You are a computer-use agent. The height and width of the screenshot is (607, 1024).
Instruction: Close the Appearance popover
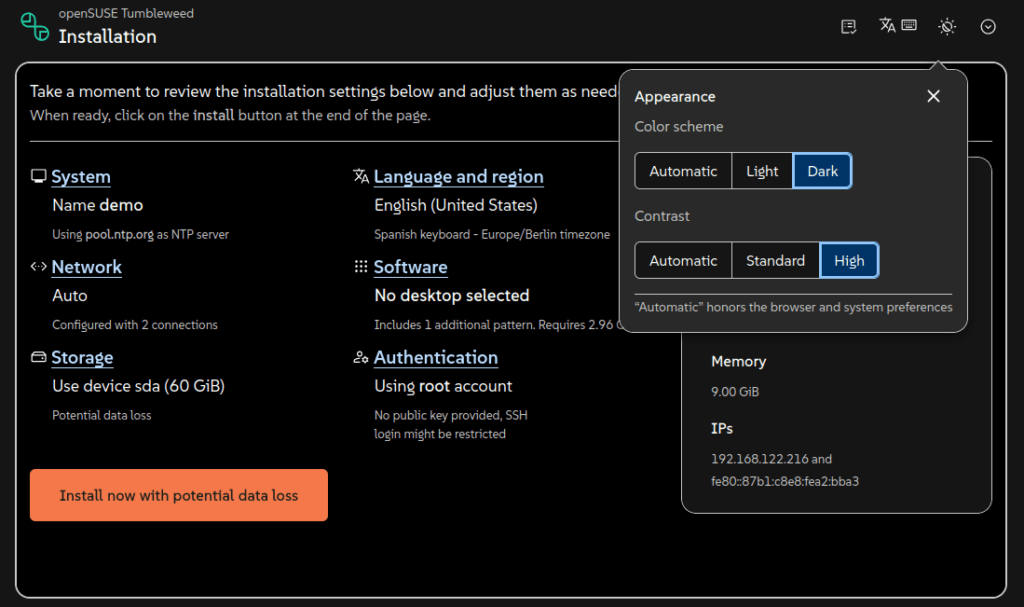tap(933, 96)
